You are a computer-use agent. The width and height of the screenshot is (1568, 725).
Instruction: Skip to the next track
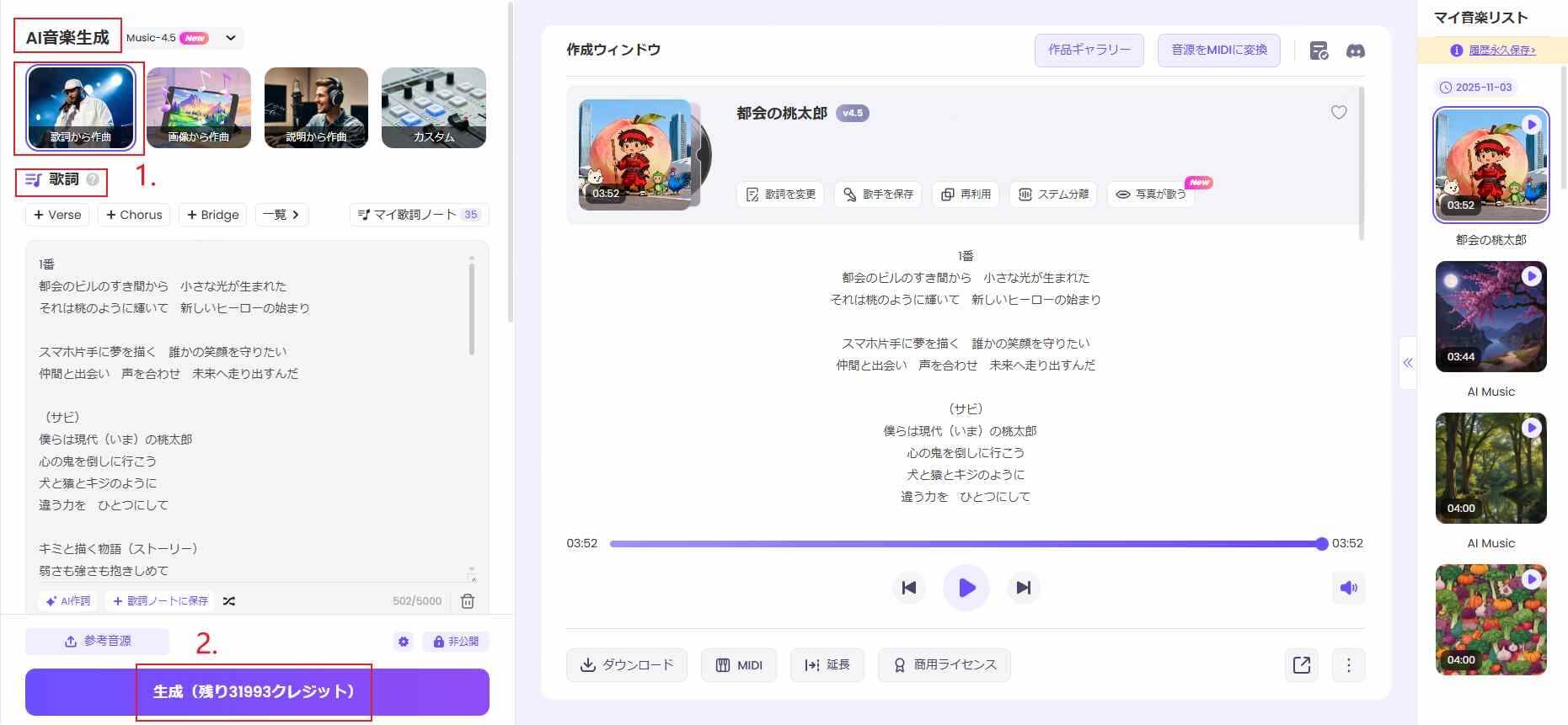tap(1023, 588)
